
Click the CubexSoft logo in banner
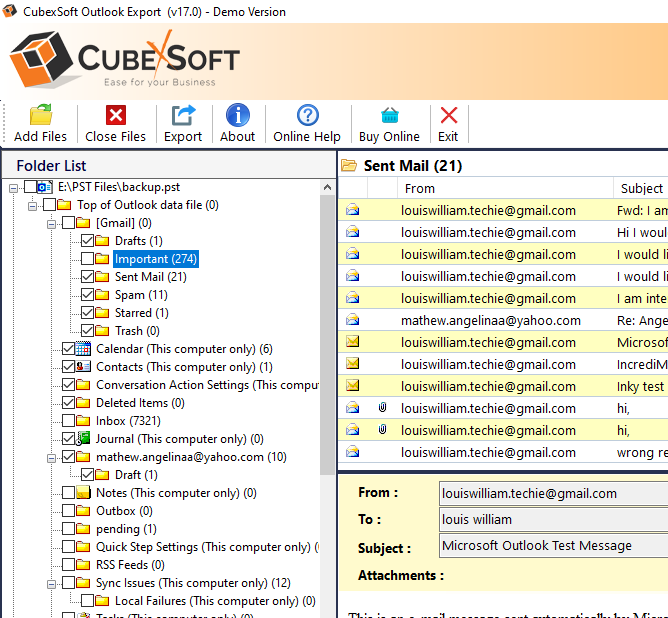125,59
